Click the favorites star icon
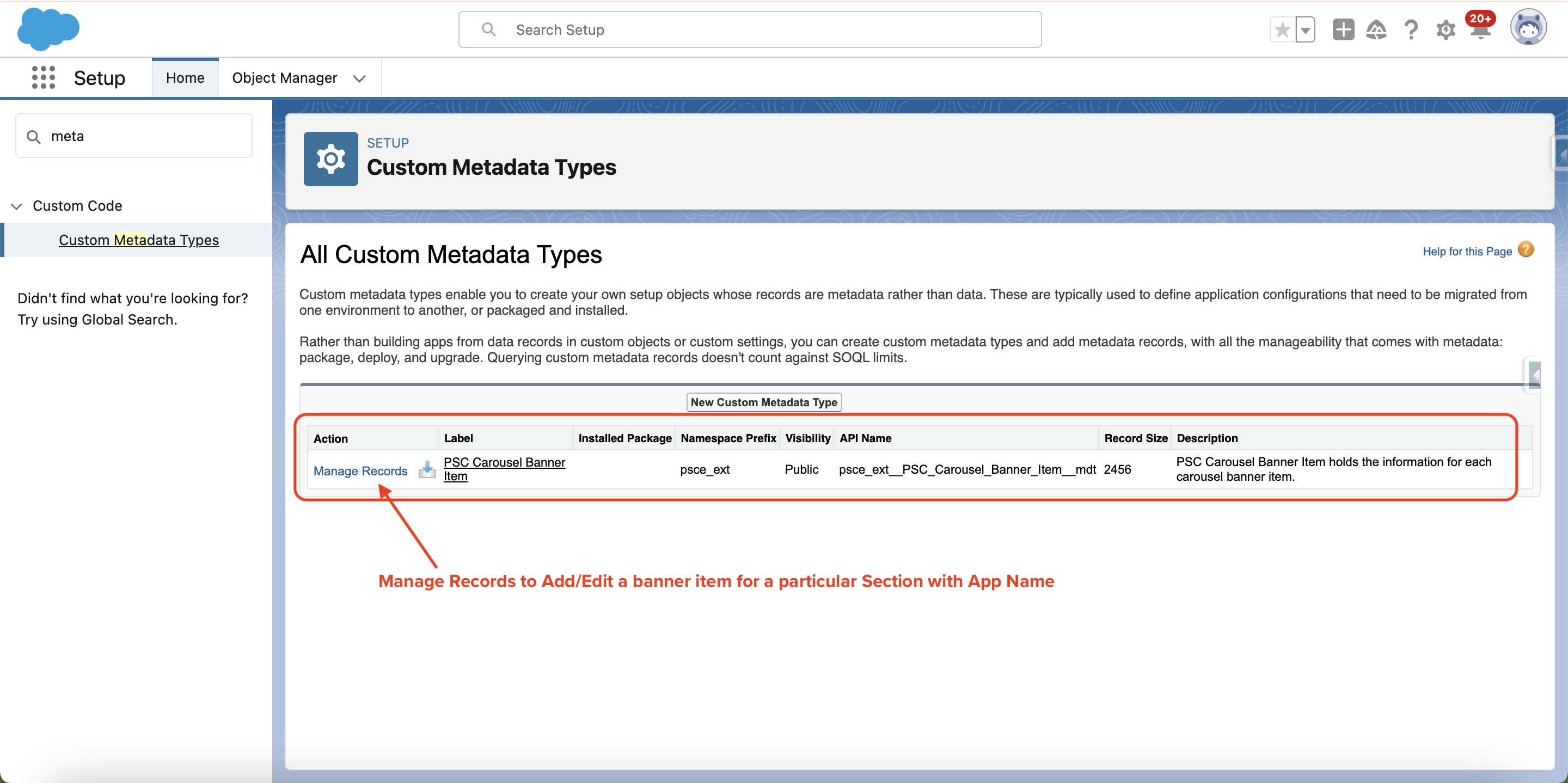Screen dimensions: 1568x783 click(1283, 29)
